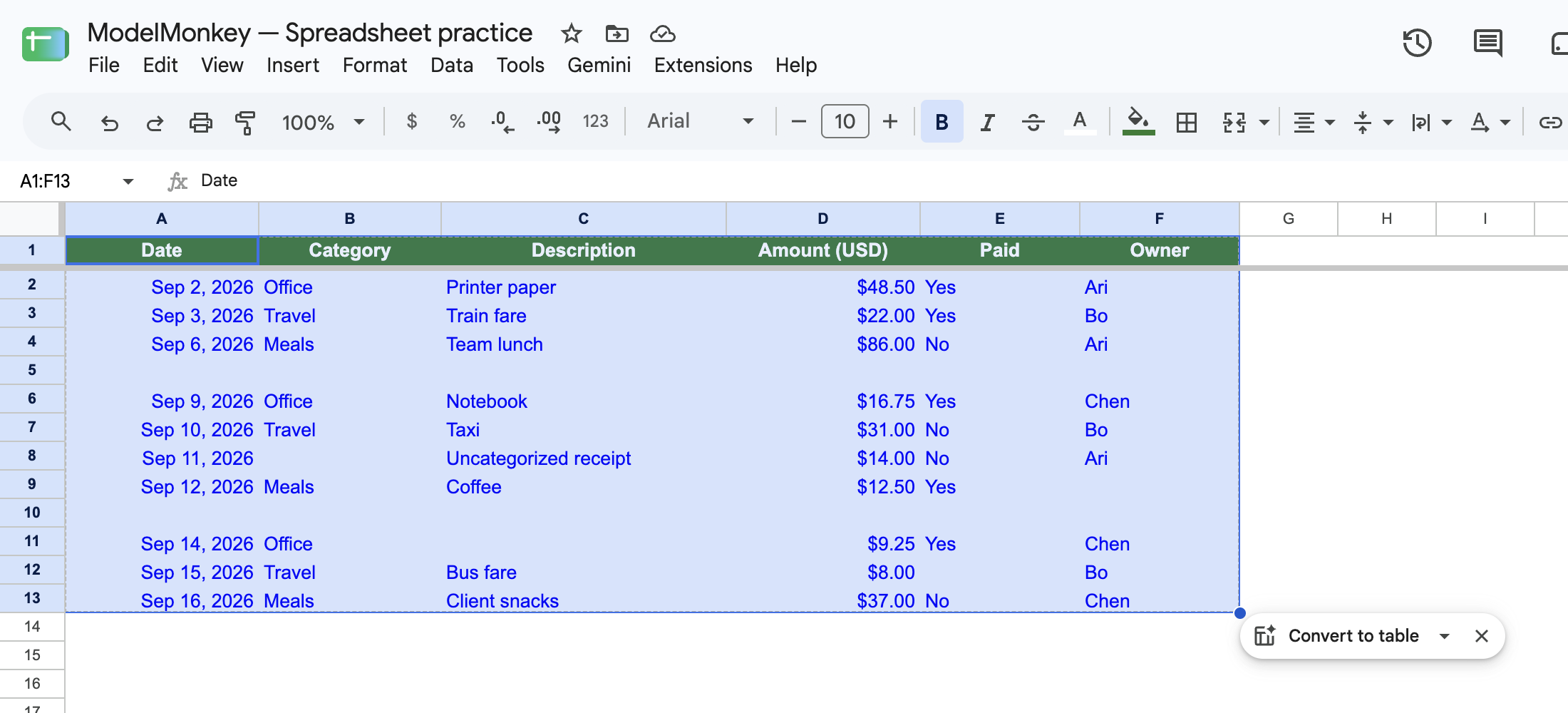Decrease decimal places icon
The width and height of the screenshot is (1568, 713).
click(502, 122)
